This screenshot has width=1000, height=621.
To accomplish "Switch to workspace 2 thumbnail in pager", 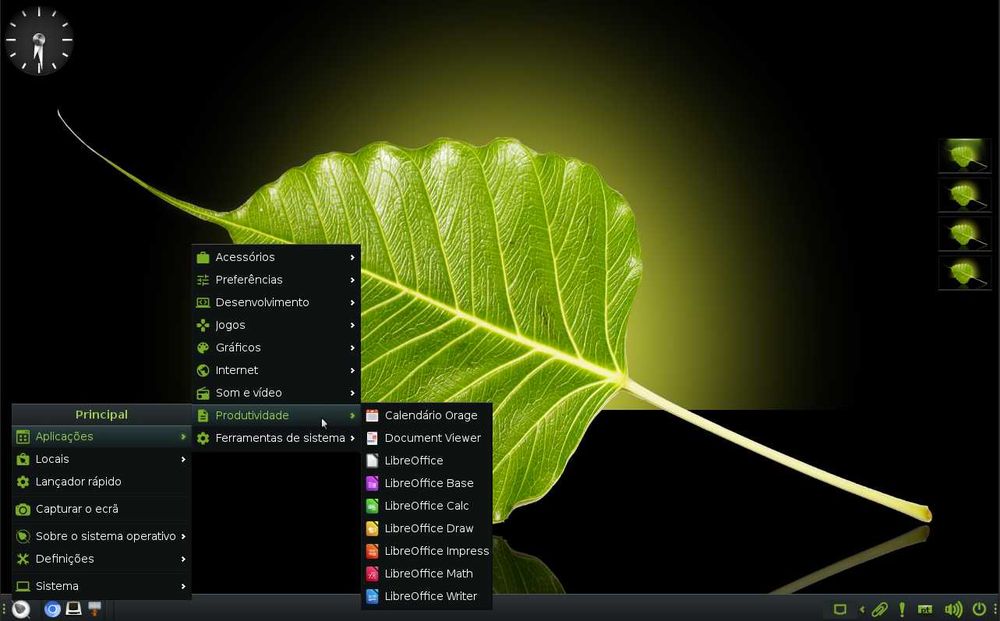I will tap(965, 194).
